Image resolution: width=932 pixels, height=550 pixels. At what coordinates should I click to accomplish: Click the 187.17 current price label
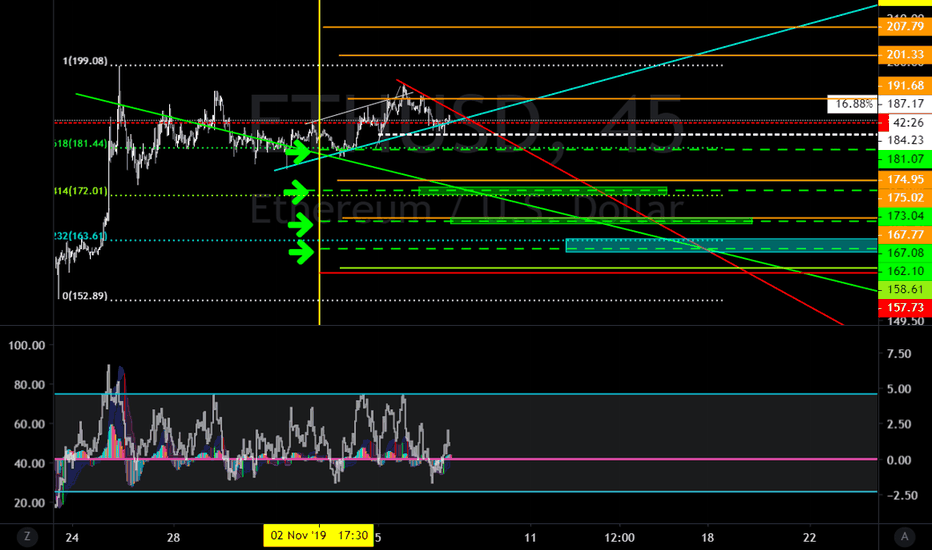tap(905, 104)
